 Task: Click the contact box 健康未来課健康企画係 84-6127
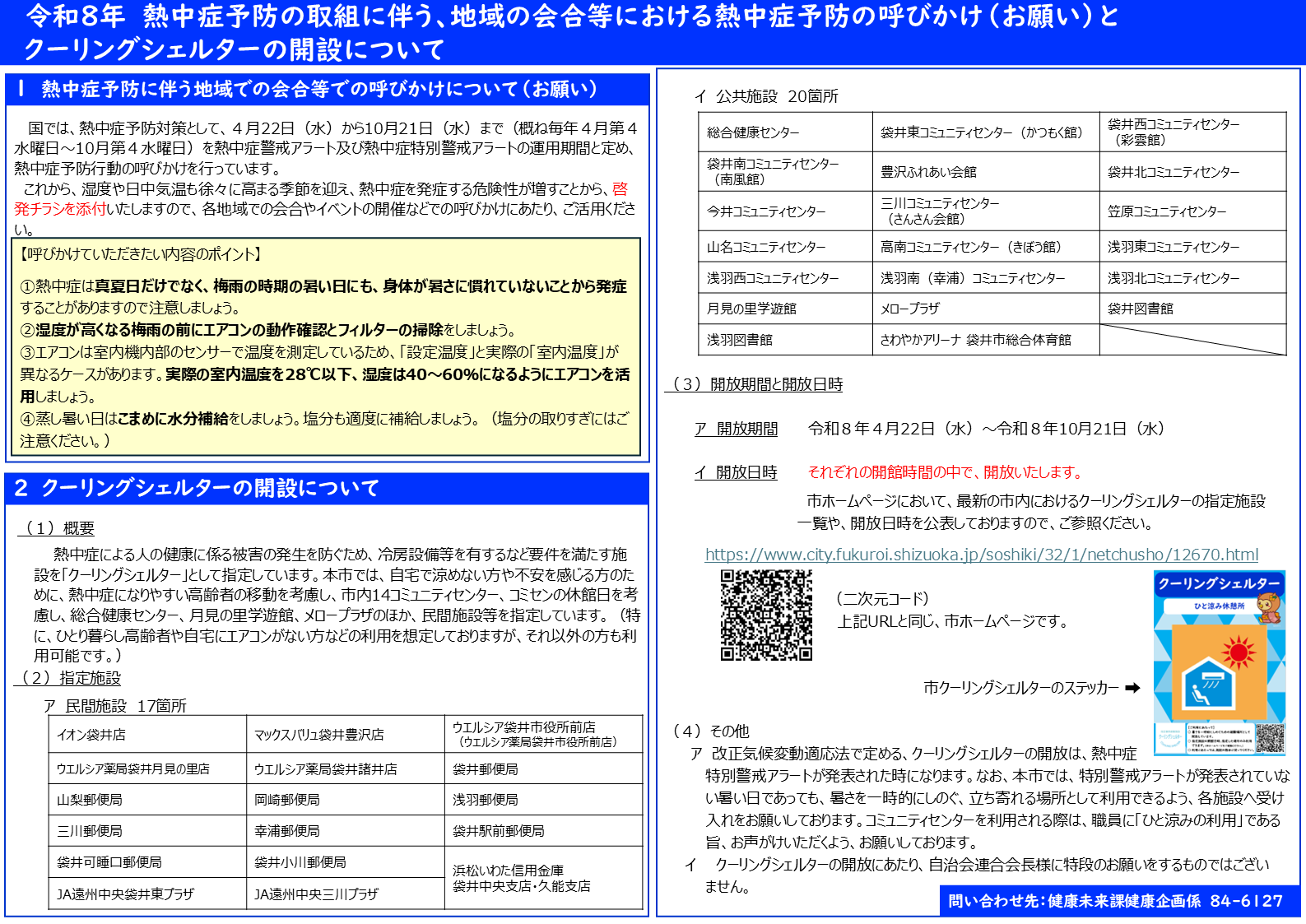pos(1119,901)
